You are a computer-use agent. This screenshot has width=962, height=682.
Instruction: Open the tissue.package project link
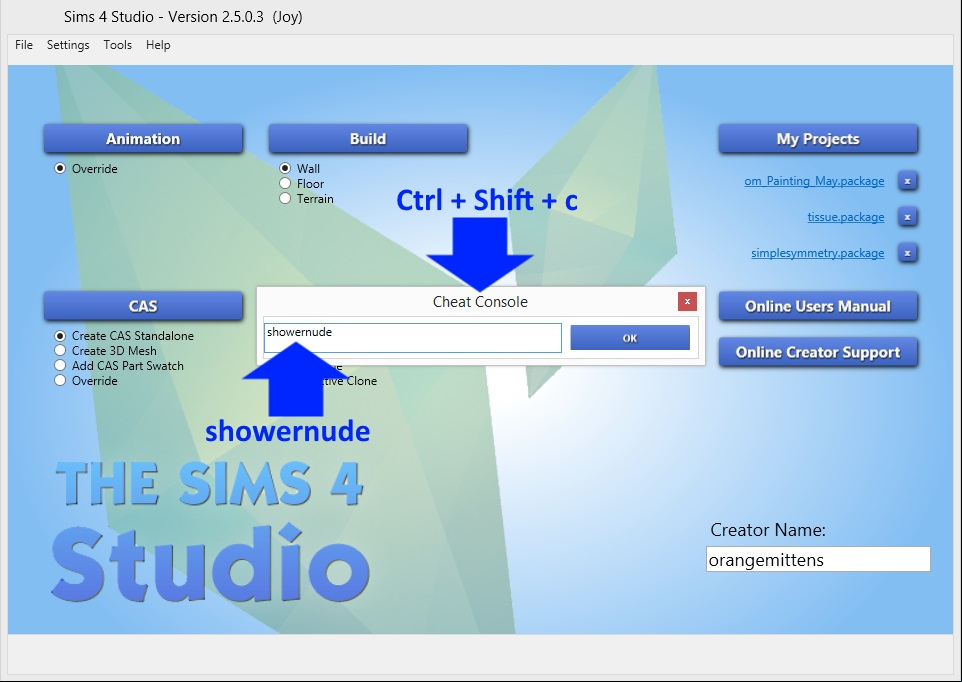(845, 217)
